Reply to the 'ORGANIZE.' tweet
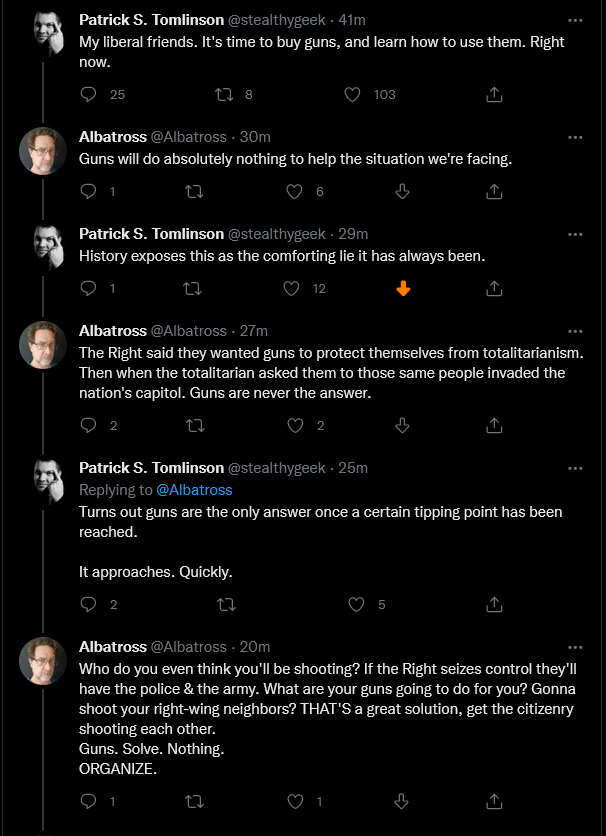This screenshot has height=836, width=606. tap(88, 801)
